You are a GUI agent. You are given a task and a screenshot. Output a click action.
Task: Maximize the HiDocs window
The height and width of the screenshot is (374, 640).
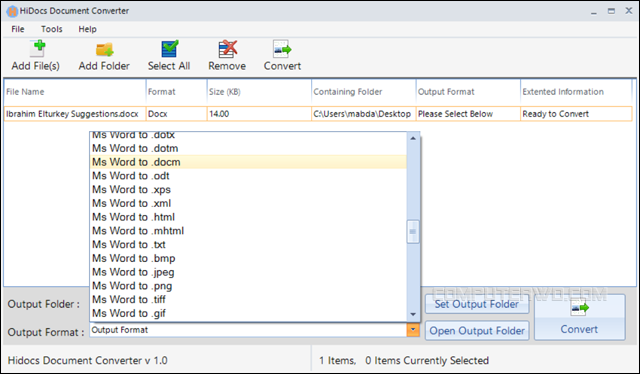[x=611, y=11]
